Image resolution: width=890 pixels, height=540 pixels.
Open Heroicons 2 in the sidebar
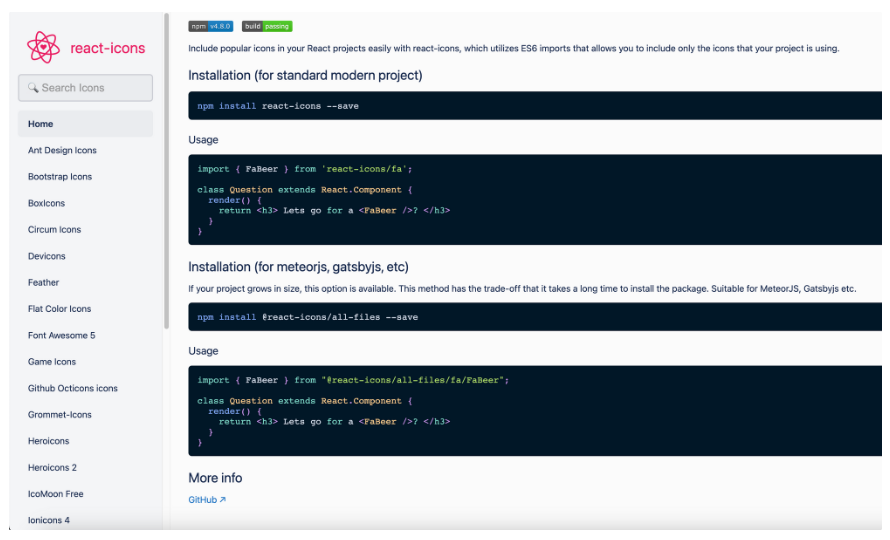coord(52,467)
